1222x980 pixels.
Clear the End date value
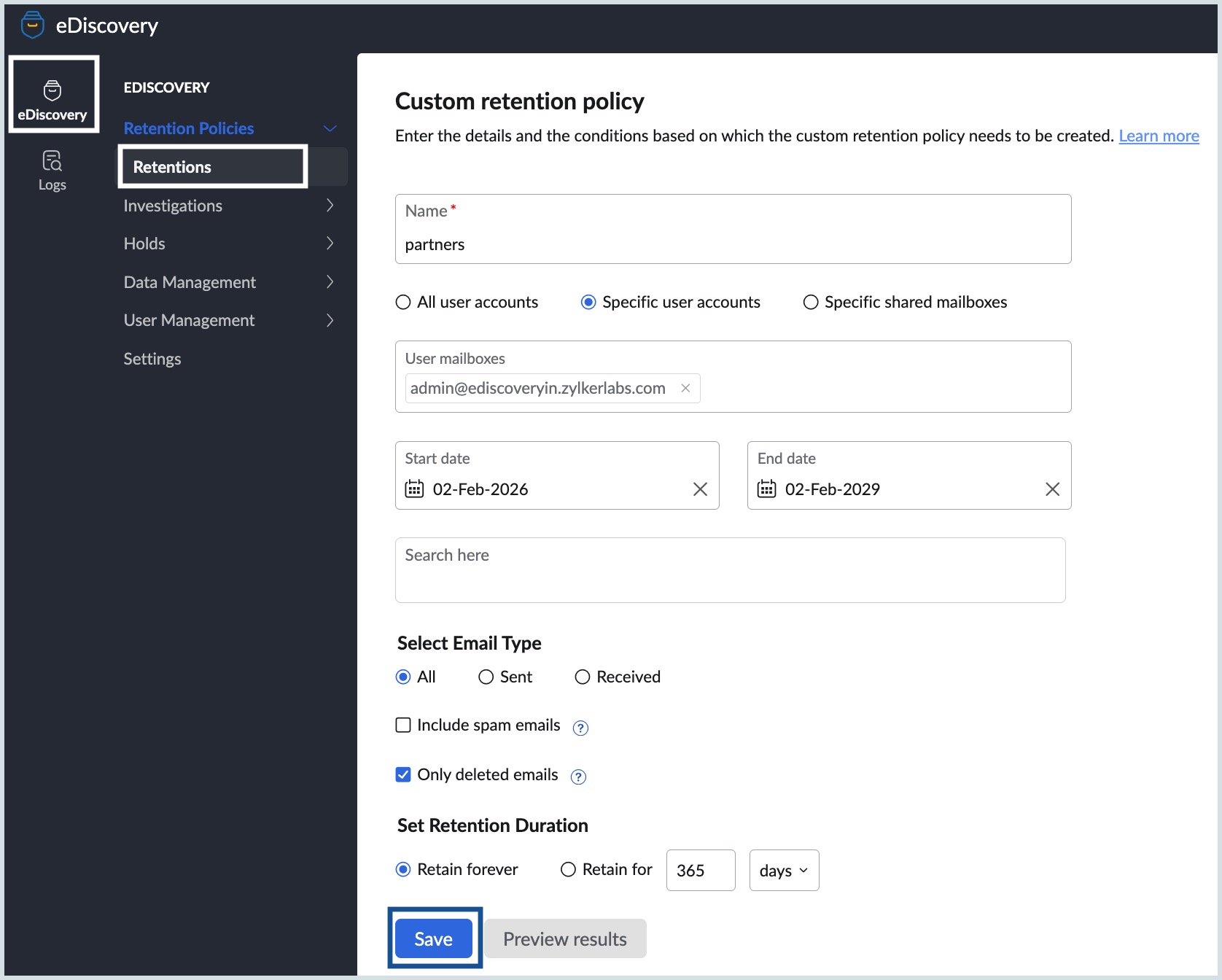coord(1052,489)
